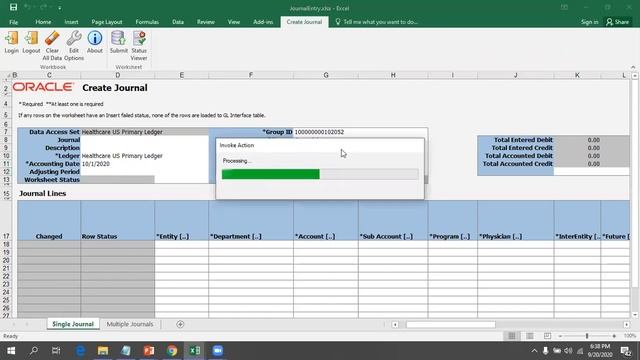Open the View ribbon tab
This screenshot has height=360, width=640.
coord(234,22)
